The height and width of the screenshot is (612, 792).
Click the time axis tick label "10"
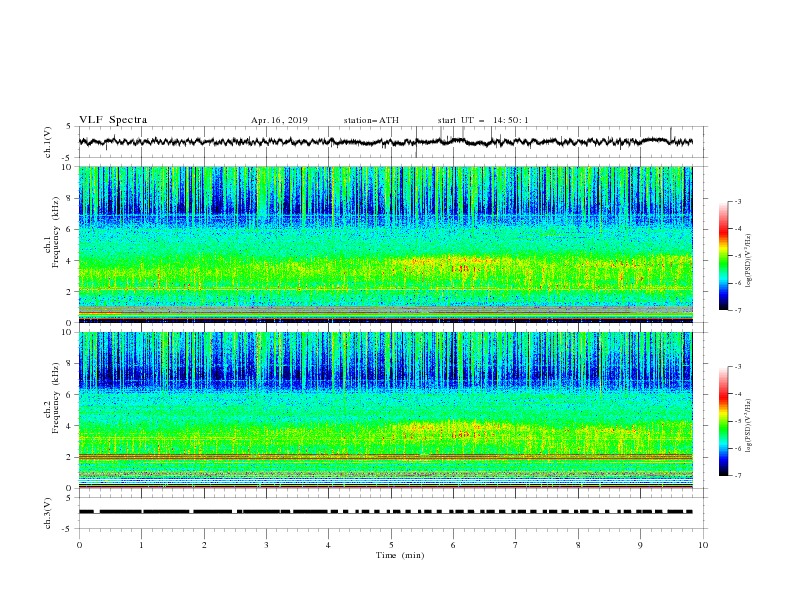click(x=703, y=545)
